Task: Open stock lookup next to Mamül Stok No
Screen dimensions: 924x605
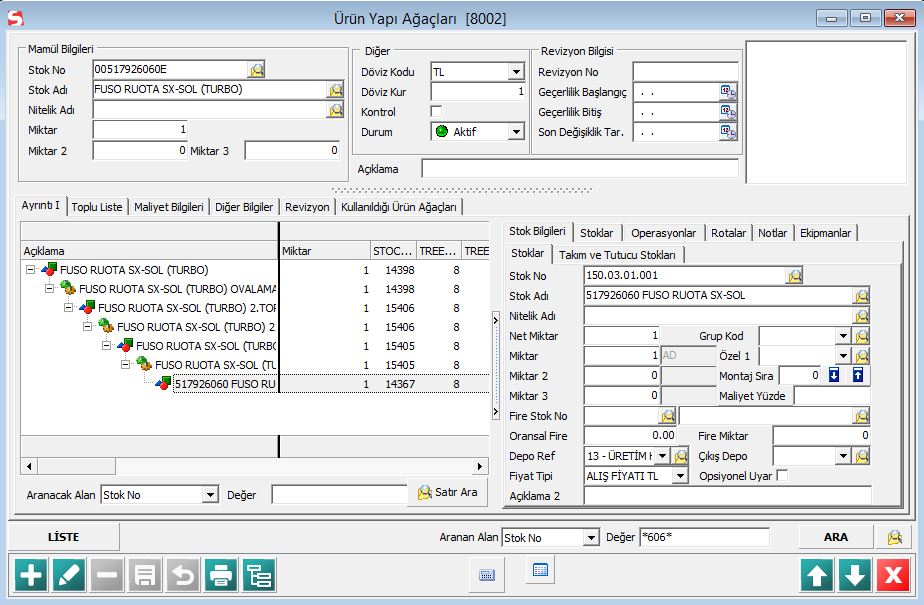Action: pyautogui.click(x=257, y=70)
